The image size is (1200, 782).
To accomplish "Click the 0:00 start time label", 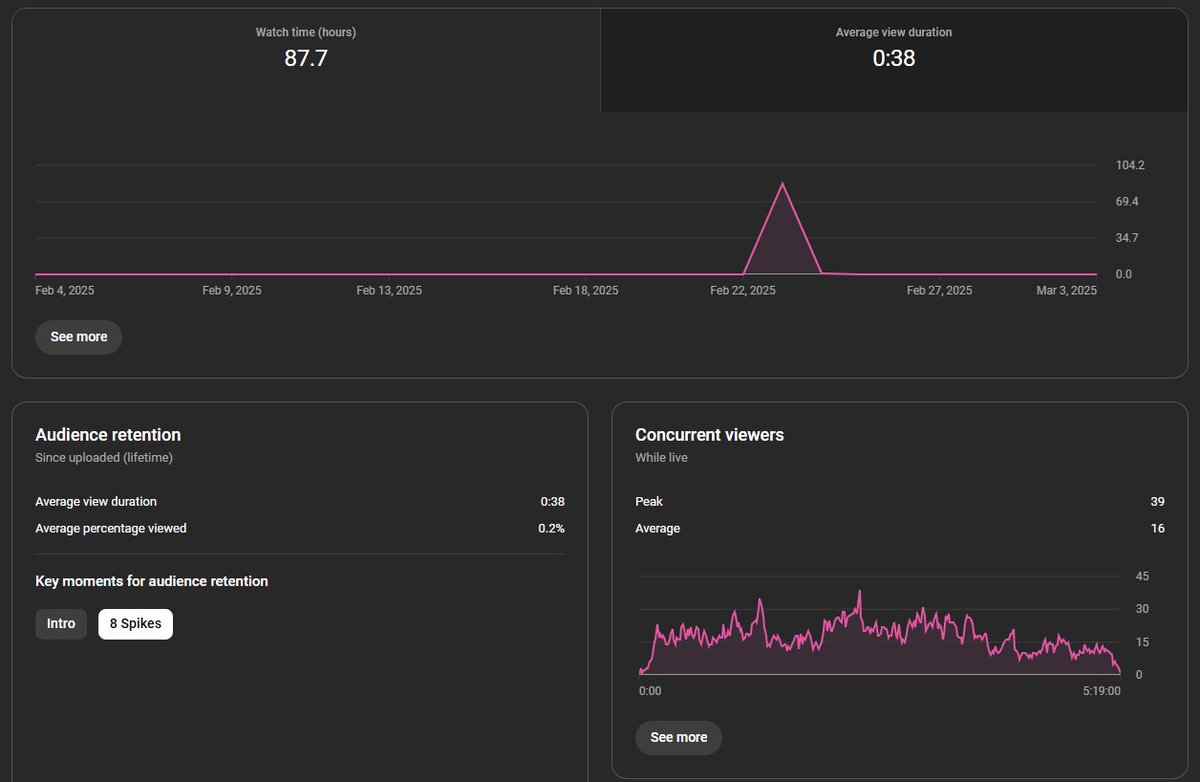I will (x=650, y=691).
